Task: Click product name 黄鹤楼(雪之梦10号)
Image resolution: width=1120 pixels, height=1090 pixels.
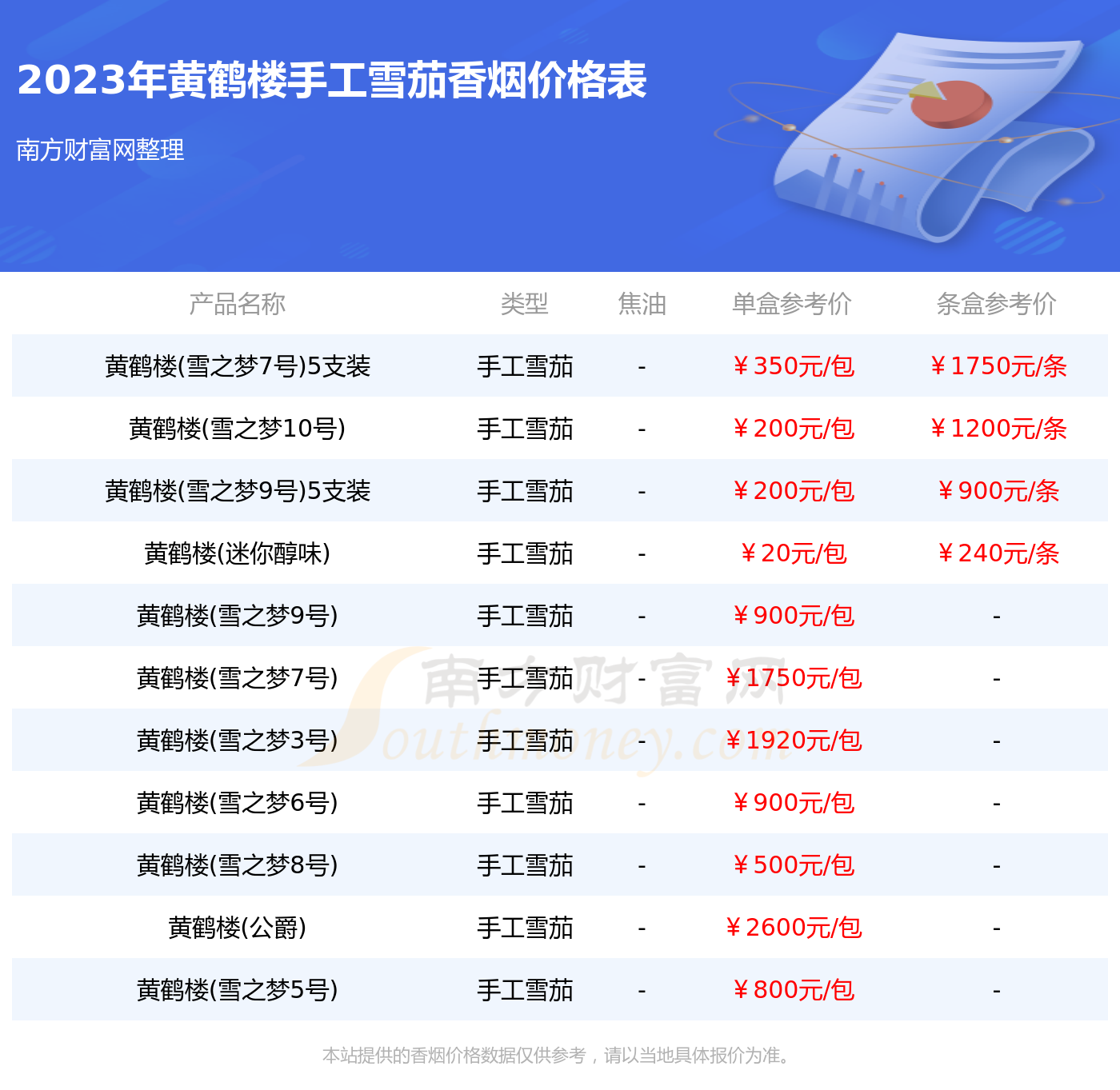Action: tap(238, 429)
